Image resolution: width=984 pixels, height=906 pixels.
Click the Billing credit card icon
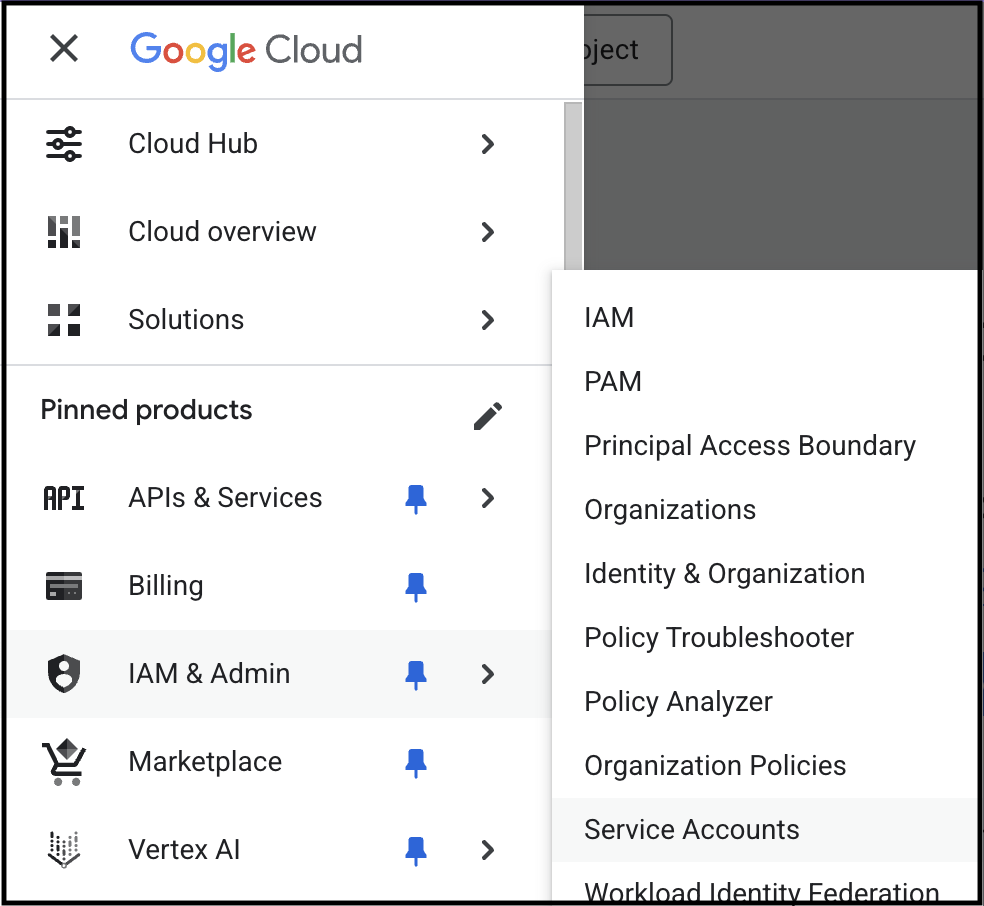(x=64, y=586)
